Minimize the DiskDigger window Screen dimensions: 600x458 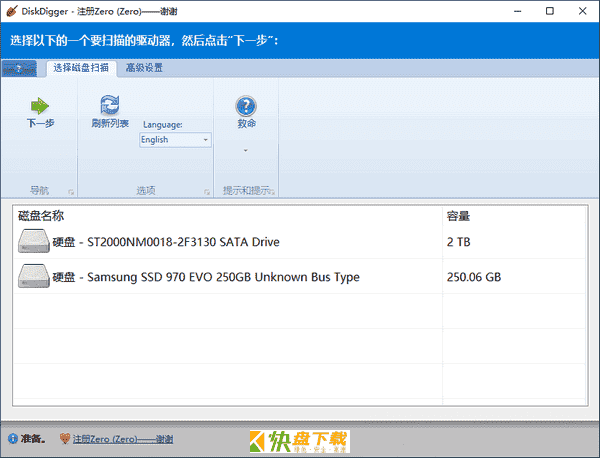coord(517,11)
